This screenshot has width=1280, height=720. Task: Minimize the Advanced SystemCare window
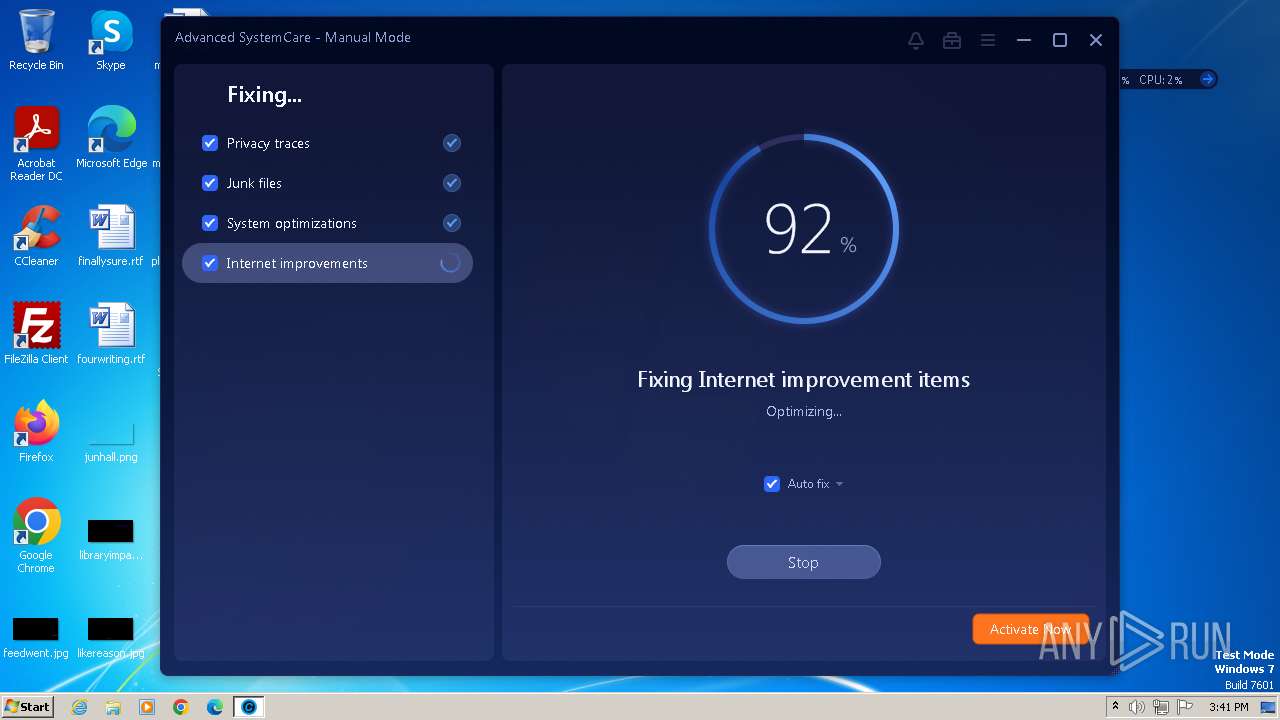point(1023,40)
